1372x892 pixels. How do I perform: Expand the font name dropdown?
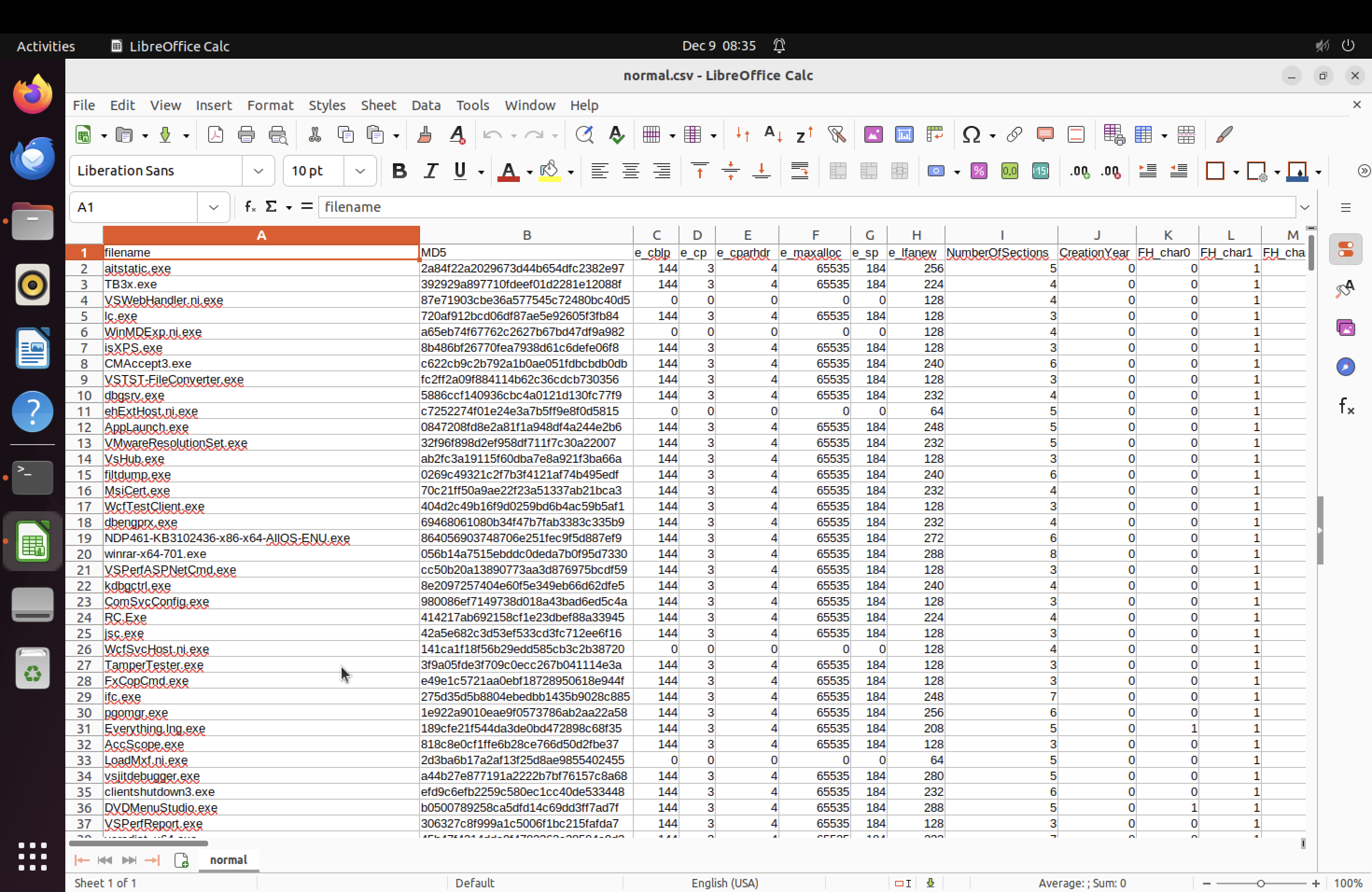click(x=258, y=171)
